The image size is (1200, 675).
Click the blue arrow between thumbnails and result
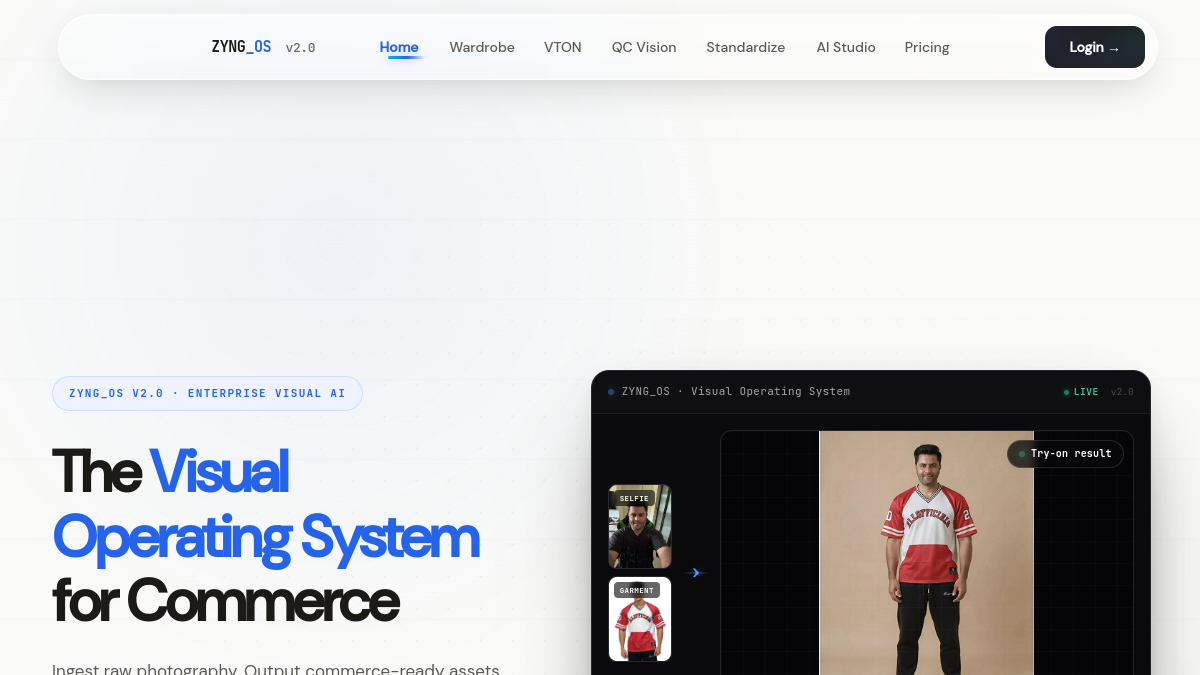696,573
